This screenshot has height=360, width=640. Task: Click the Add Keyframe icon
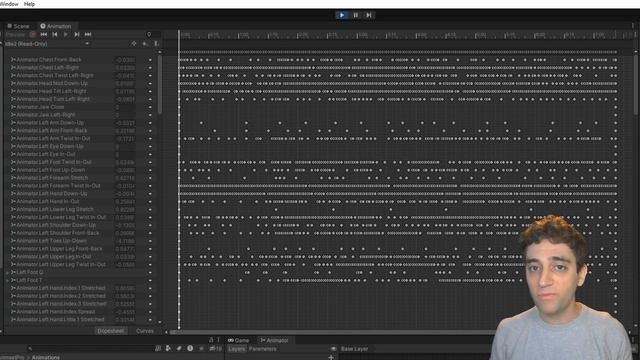point(144,44)
